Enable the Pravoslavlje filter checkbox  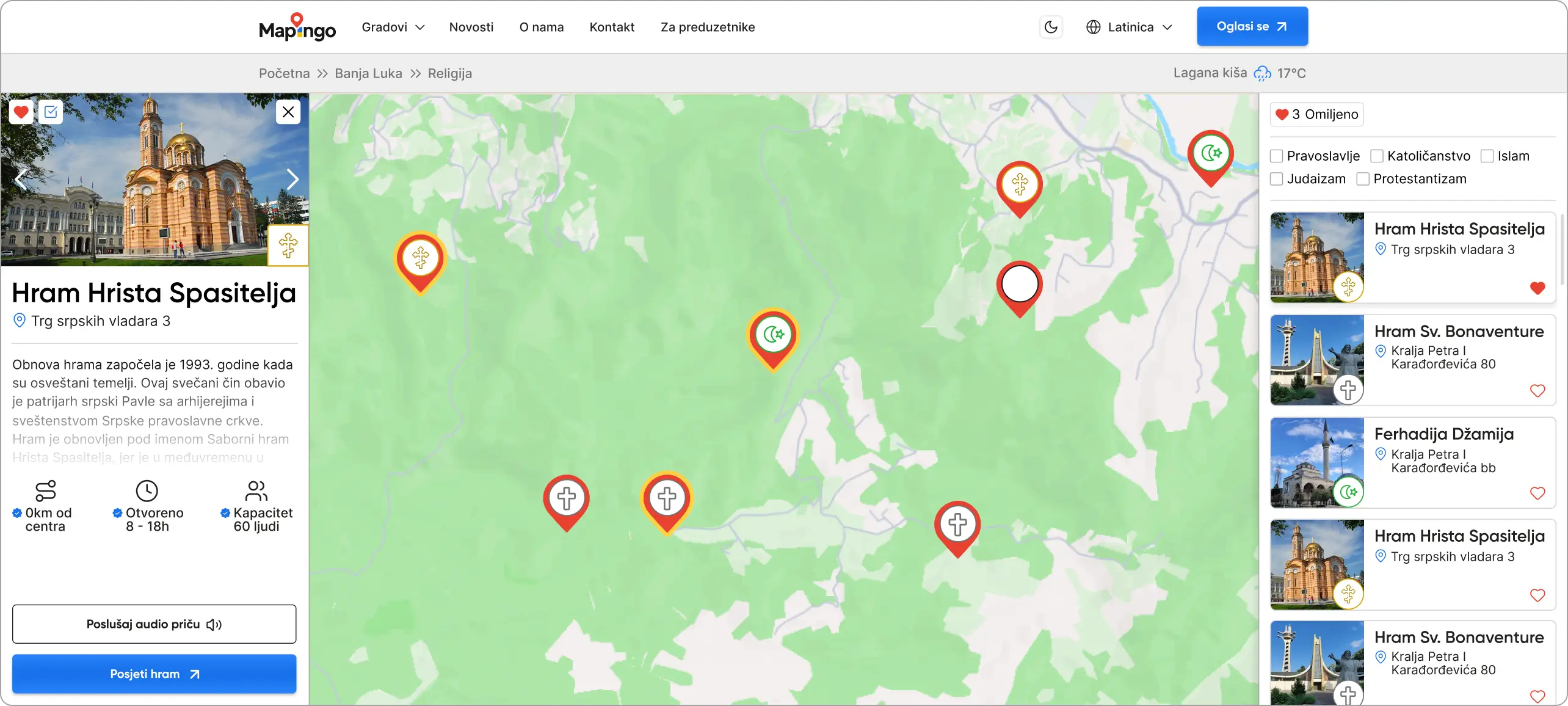click(x=1276, y=156)
